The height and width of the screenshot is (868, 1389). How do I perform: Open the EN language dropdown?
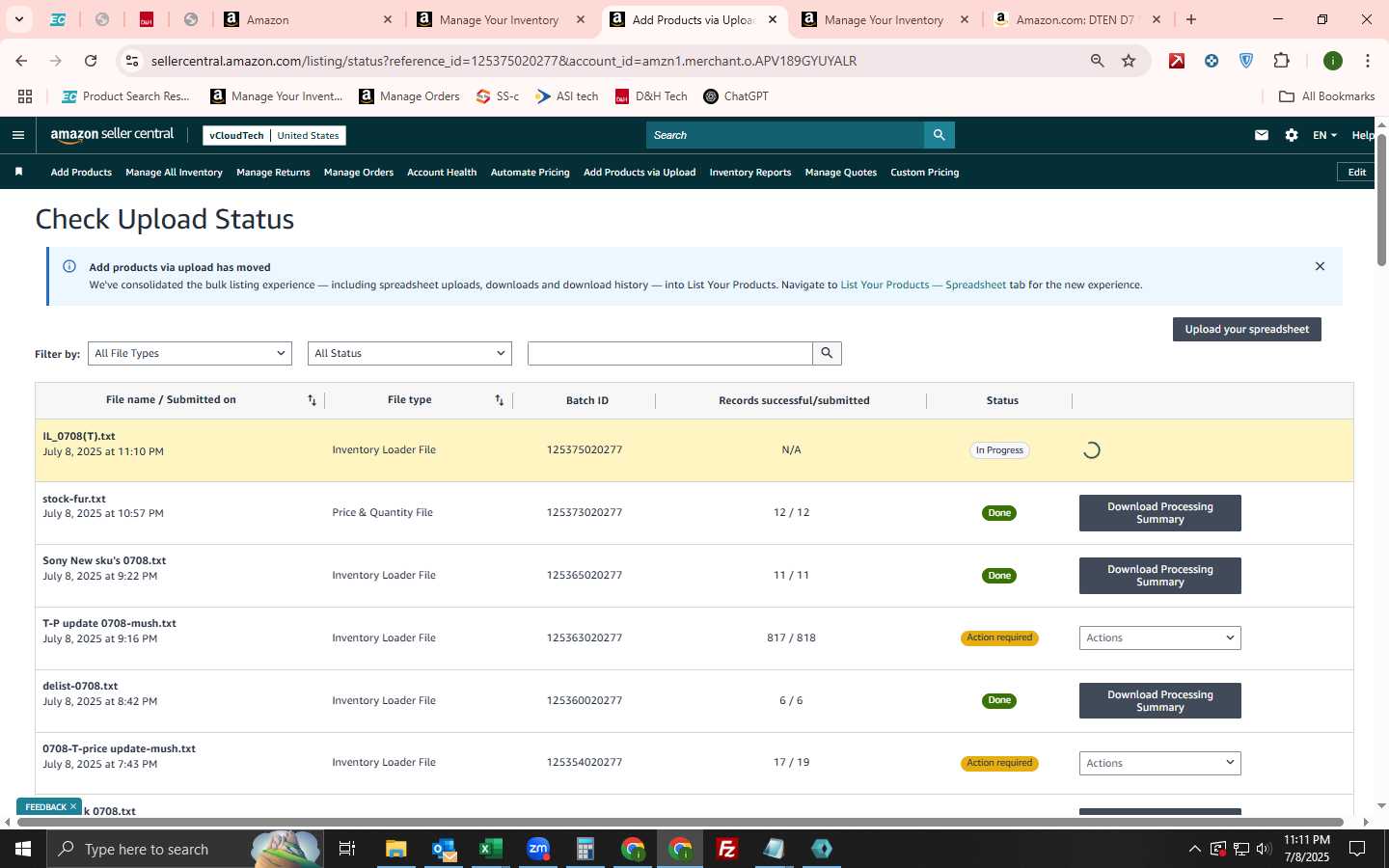click(x=1324, y=135)
